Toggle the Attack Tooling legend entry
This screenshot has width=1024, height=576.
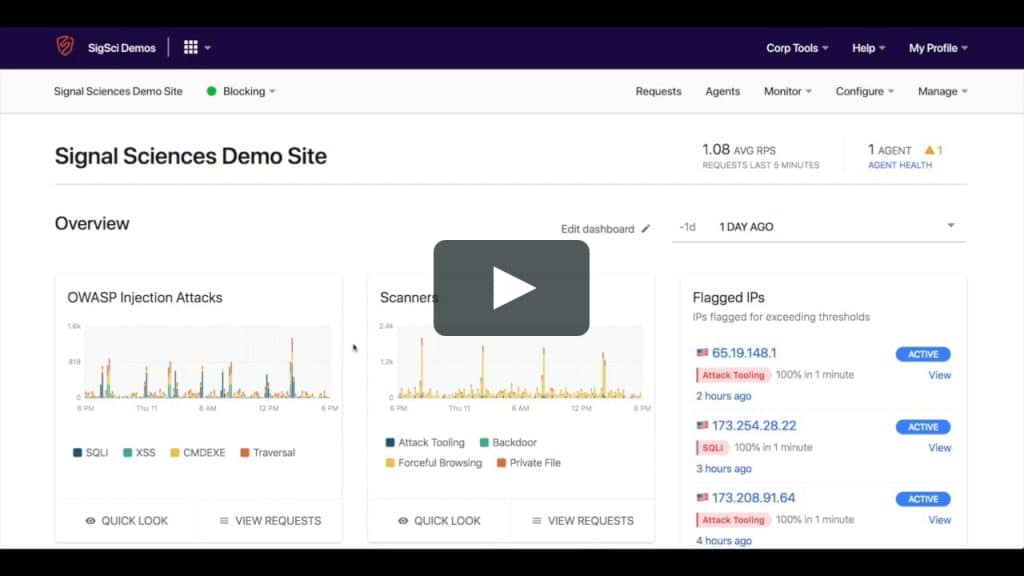tap(425, 443)
